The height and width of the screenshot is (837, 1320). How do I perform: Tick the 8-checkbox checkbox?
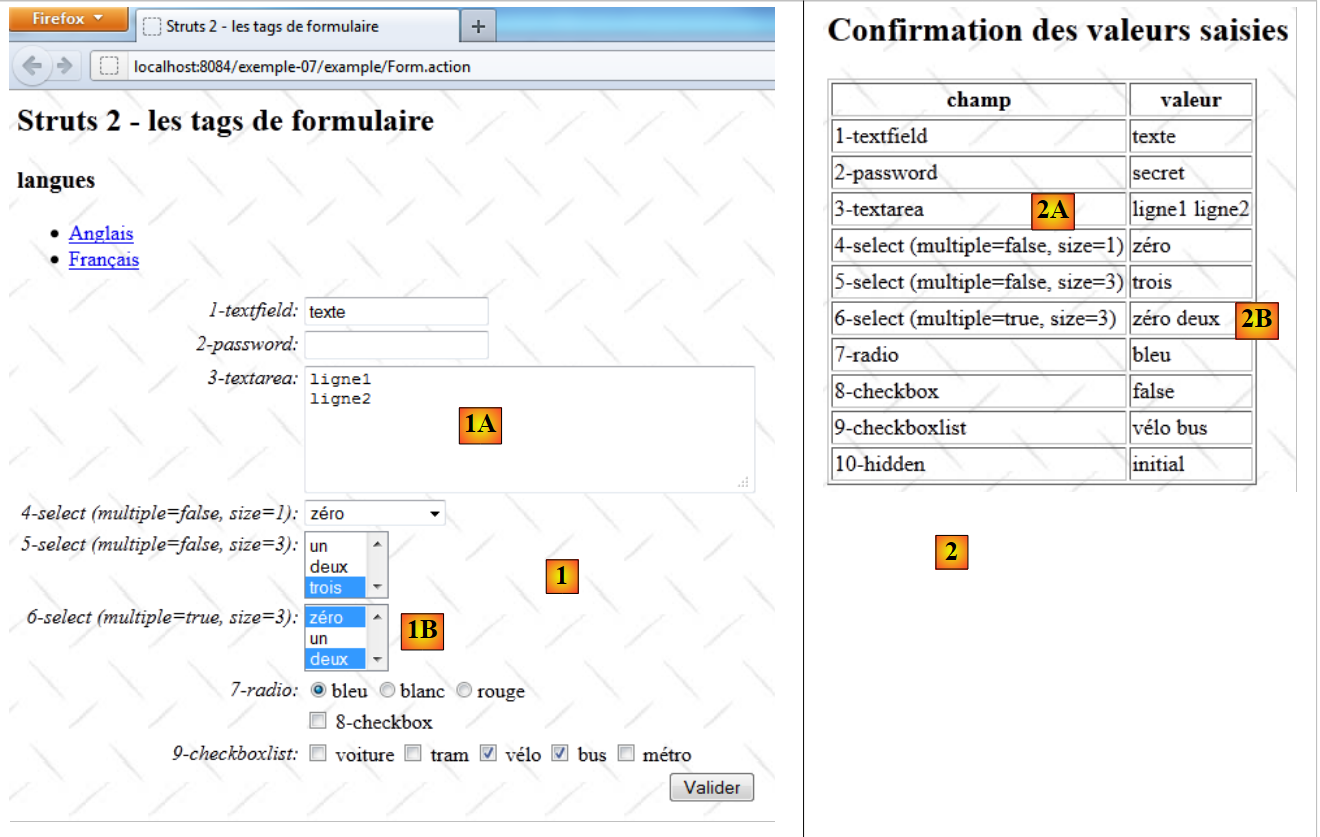318,721
